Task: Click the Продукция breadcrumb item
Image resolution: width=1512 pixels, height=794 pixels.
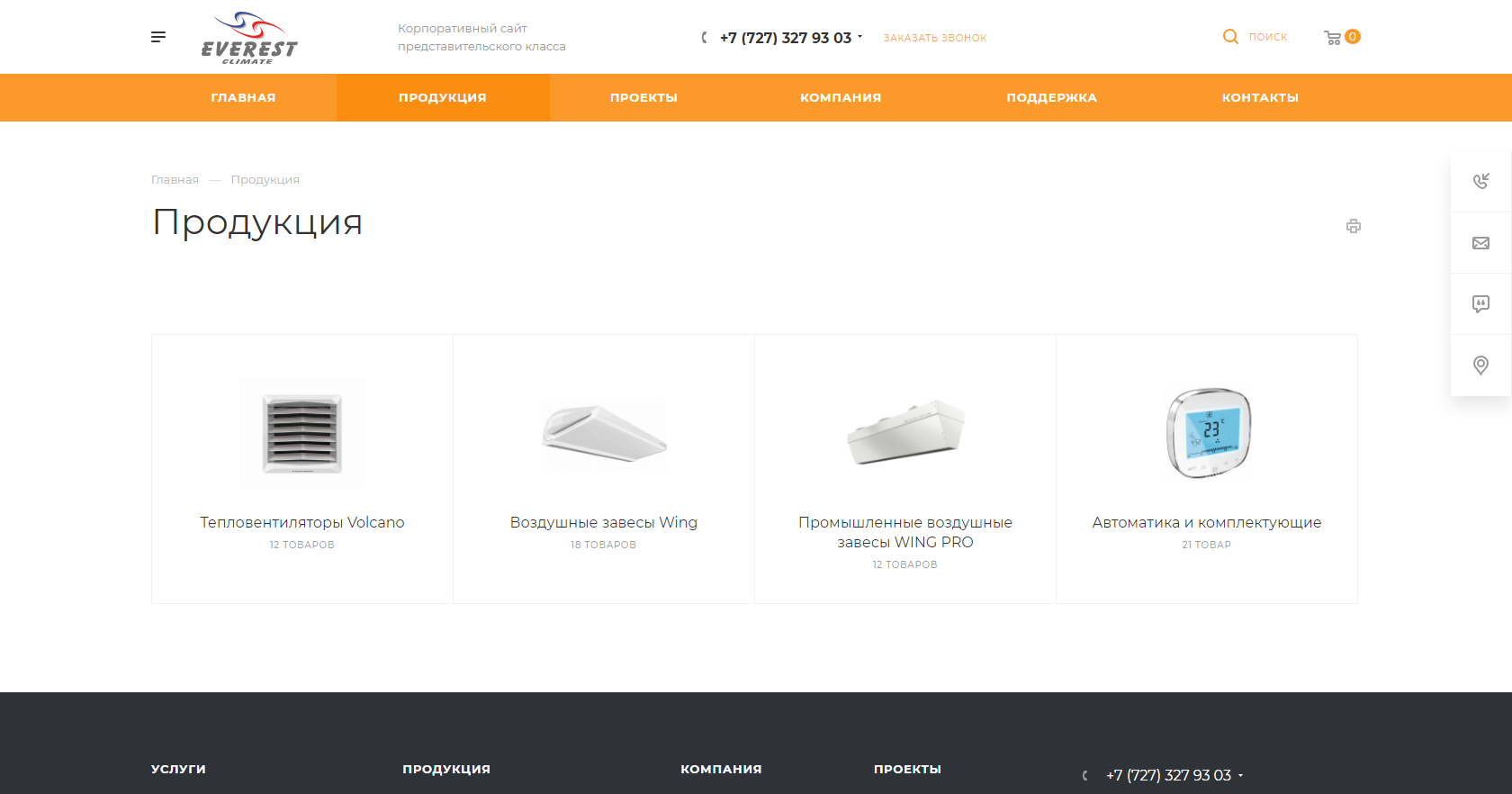Action: 265,180
